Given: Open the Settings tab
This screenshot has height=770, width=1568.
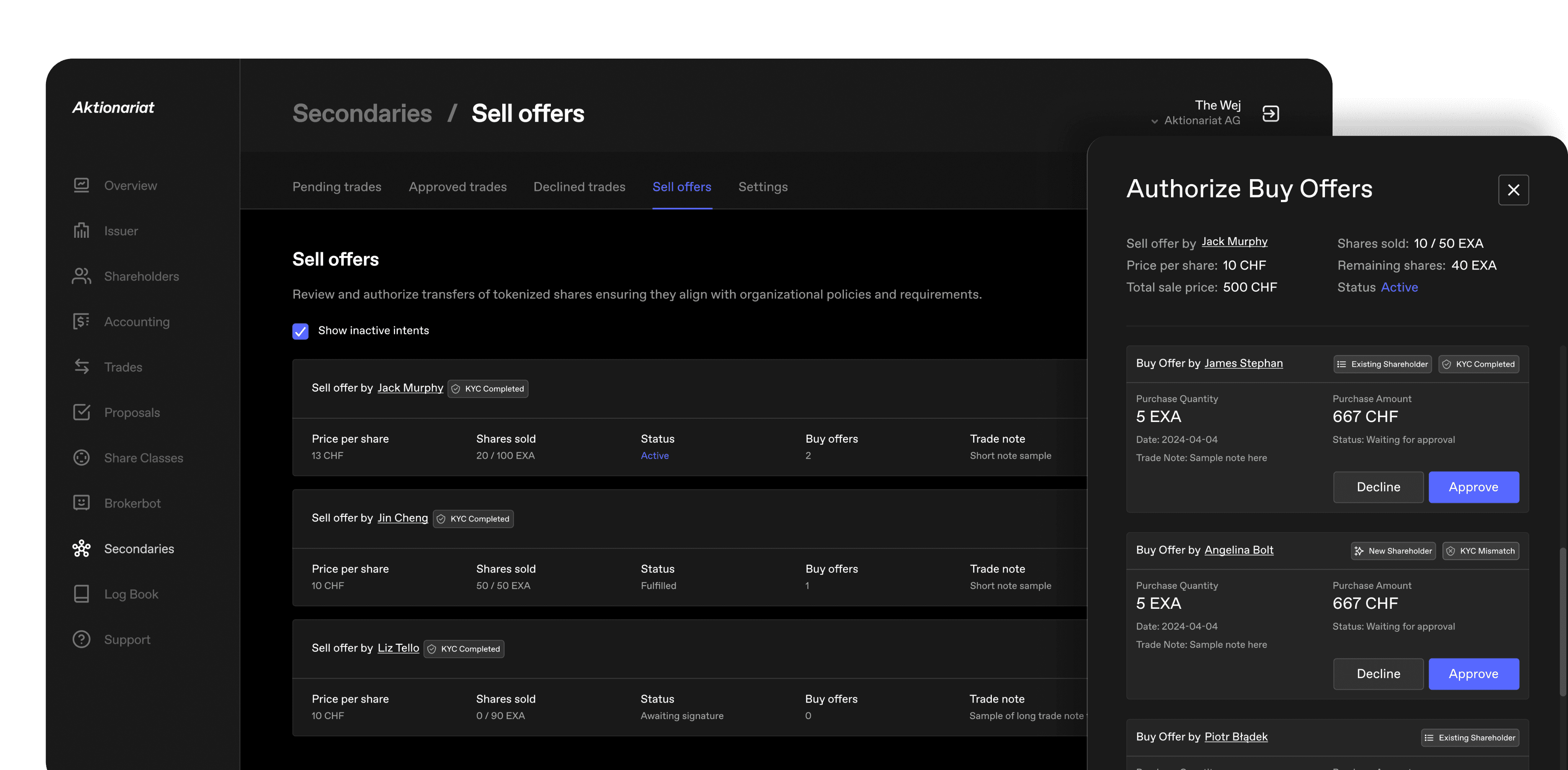Looking at the screenshot, I should [x=763, y=187].
